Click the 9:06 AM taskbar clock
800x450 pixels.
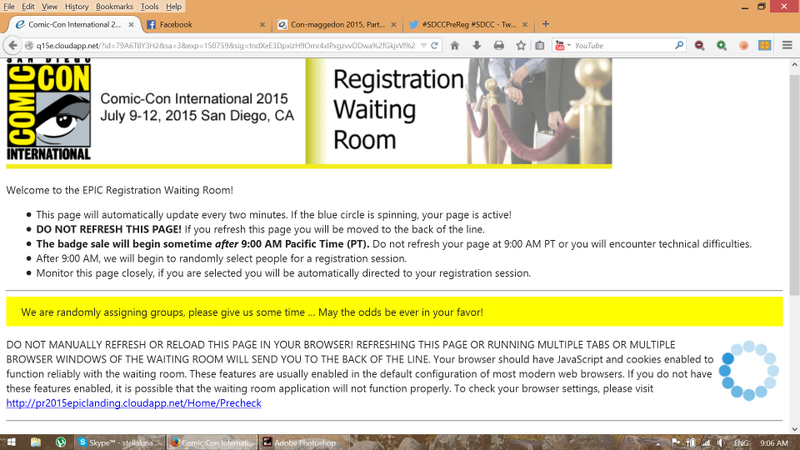coord(774,443)
